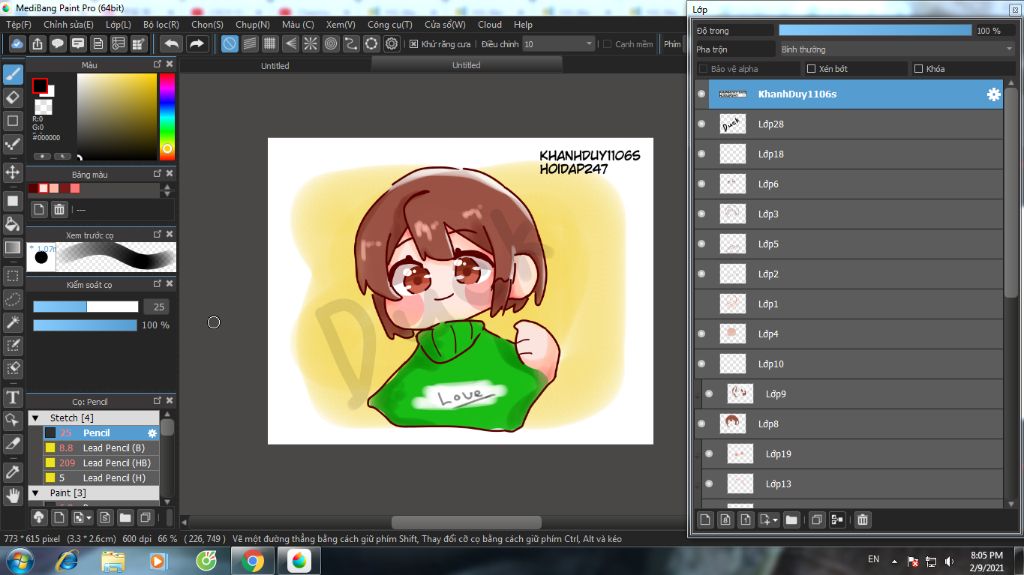The width and height of the screenshot is (1024, 575).
Task: Select the Text tool
Action: click(x=12, y=397)
